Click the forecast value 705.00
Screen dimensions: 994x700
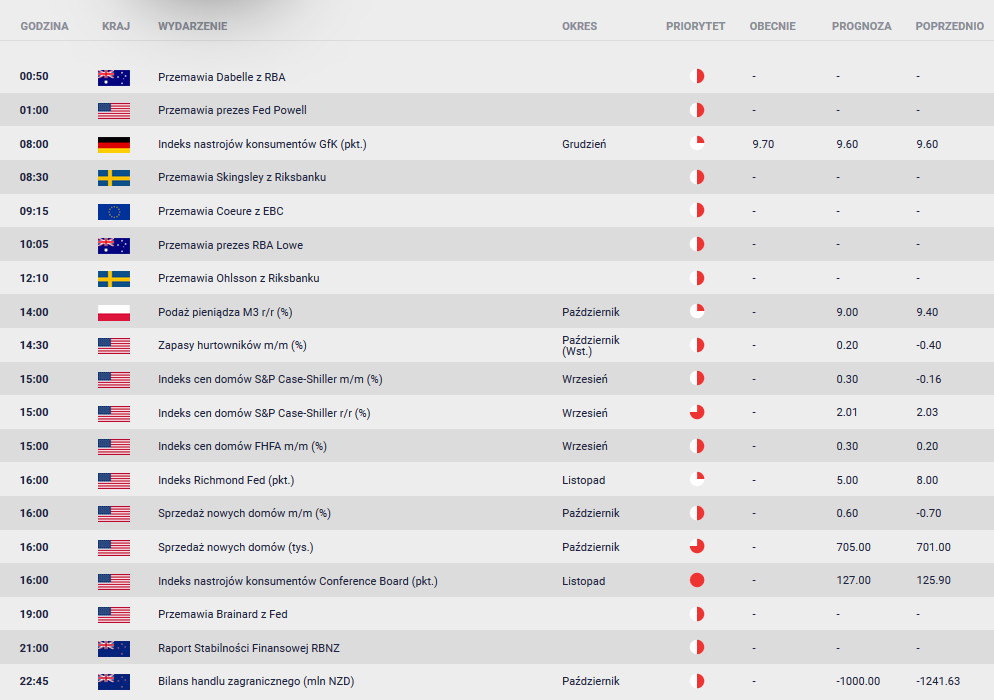point(853,547)
